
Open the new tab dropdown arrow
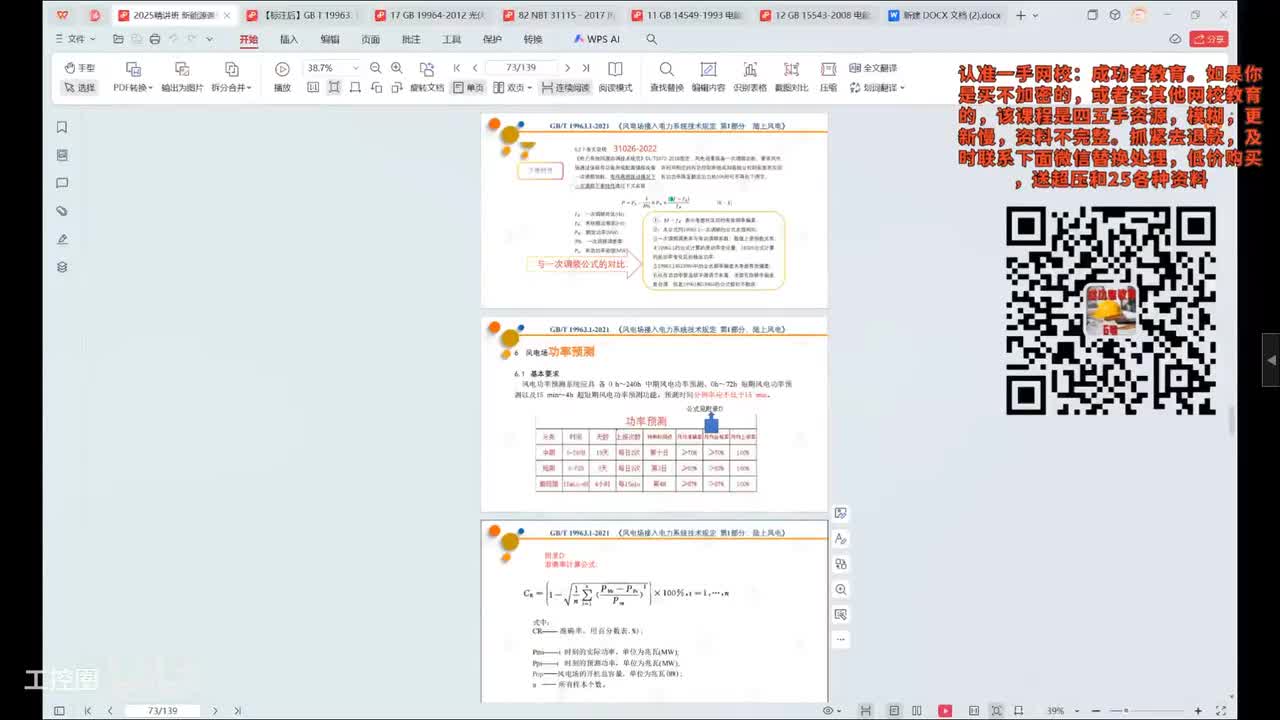(x=1037, y=15)
